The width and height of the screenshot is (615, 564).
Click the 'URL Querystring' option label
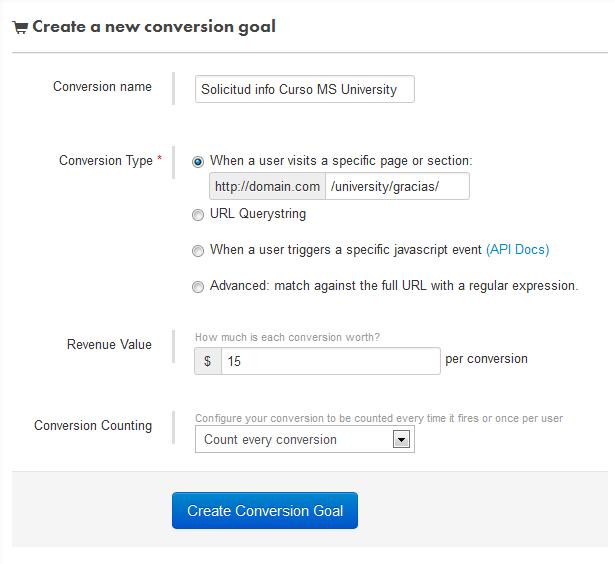258,214
